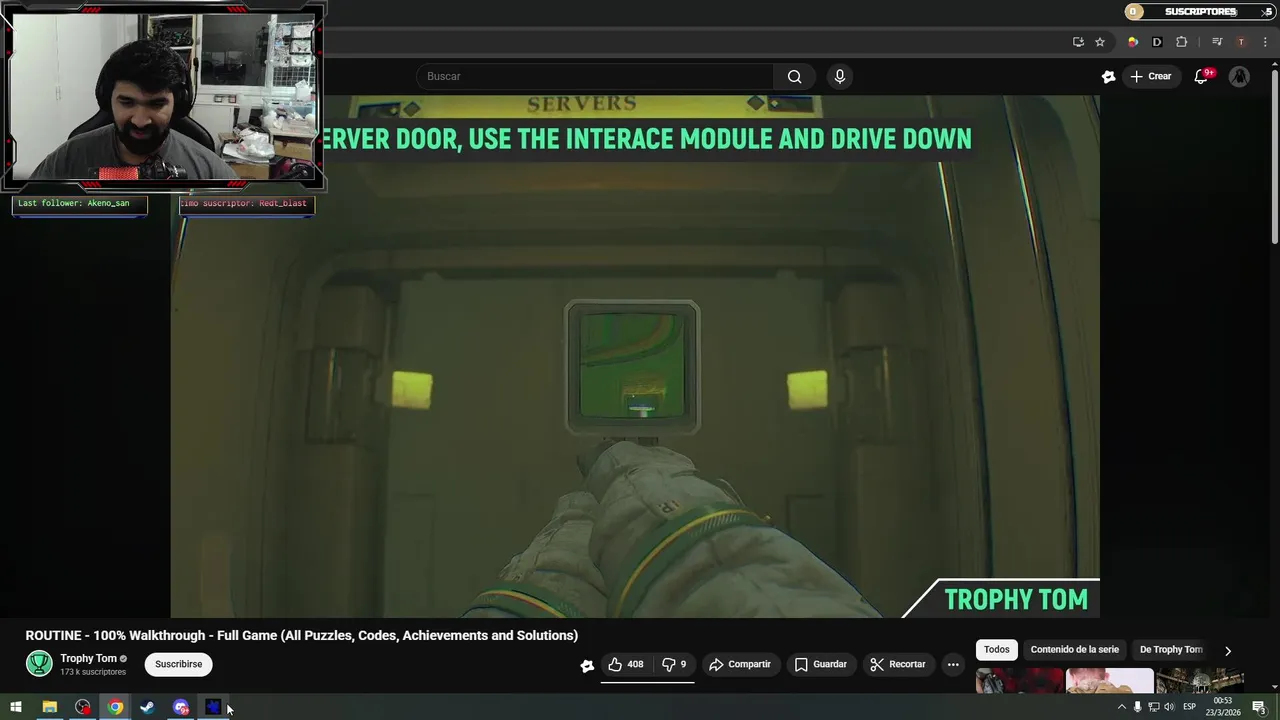Open the Chrome three-dot menu
The image size is (1280, 720).
1265,42
